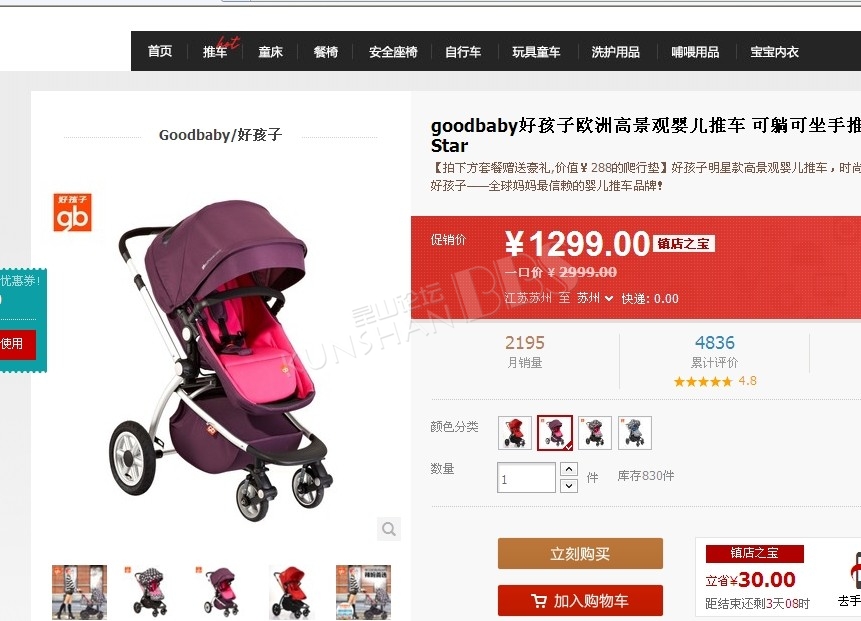This screenshot has height=621, width=861.
Task: Click the 镇店之宝 badge beside the price
Action: (x=684, y=243)
